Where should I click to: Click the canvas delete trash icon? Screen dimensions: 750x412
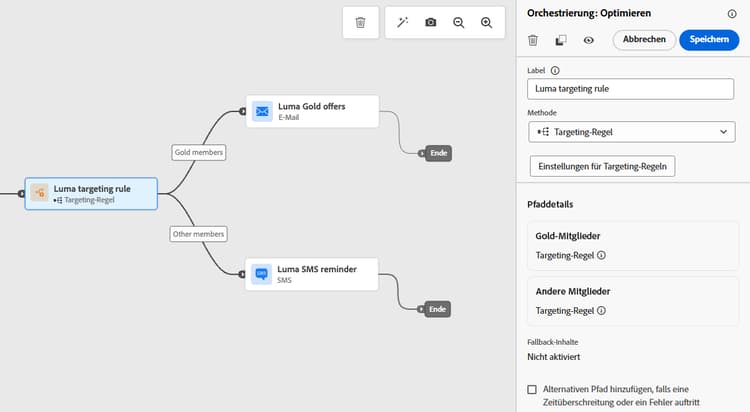tap(360, 22)
